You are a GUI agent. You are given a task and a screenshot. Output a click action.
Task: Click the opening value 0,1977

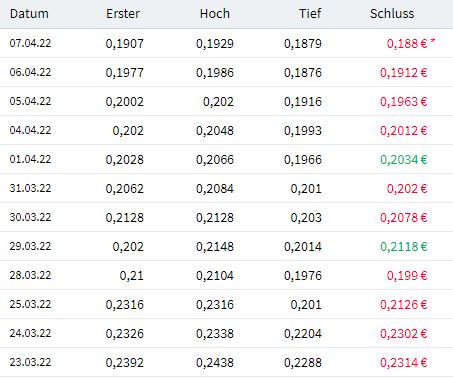tap(125, 73)
